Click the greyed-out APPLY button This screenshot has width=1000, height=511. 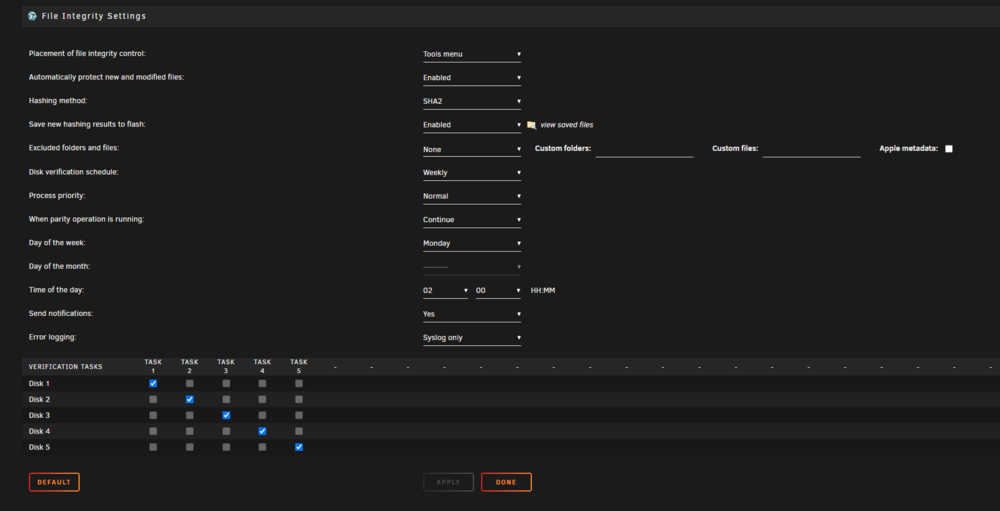(x=448, y=482)
